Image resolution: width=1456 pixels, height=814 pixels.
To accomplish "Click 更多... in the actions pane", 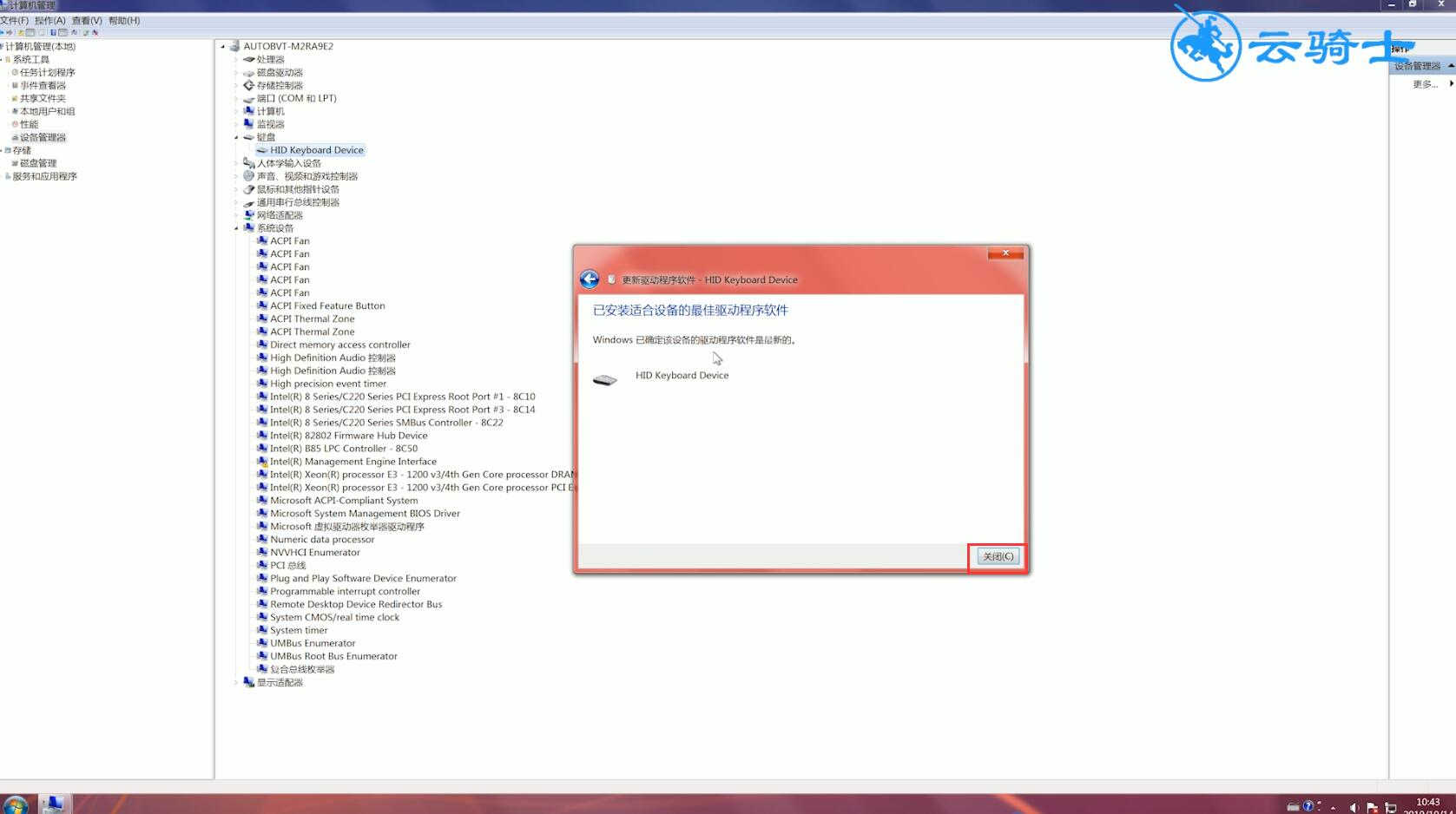I will pos(1425,83).
